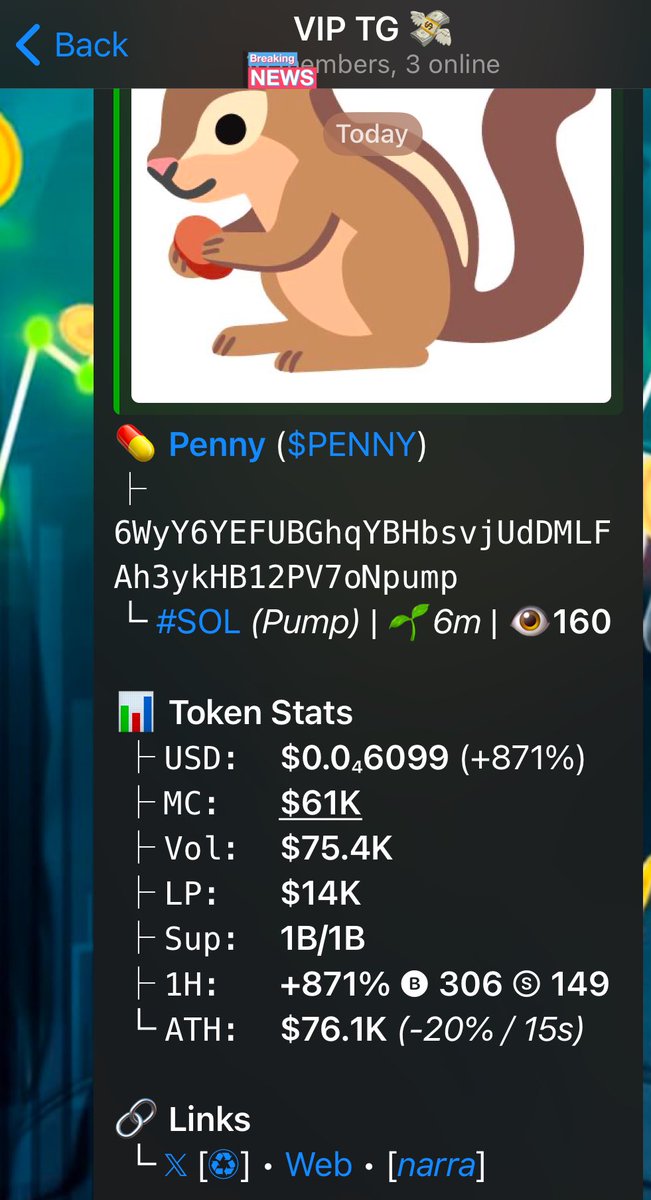
Task: Open the X twitter link icon
Action: point(175,1166)
